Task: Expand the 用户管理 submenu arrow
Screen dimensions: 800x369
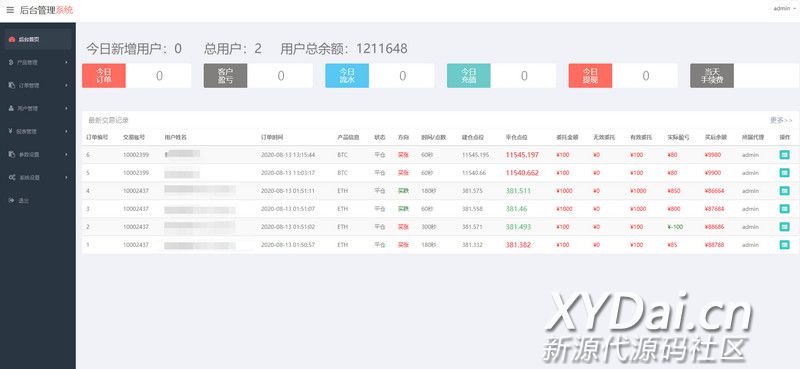Action: [x=67, y=108]
